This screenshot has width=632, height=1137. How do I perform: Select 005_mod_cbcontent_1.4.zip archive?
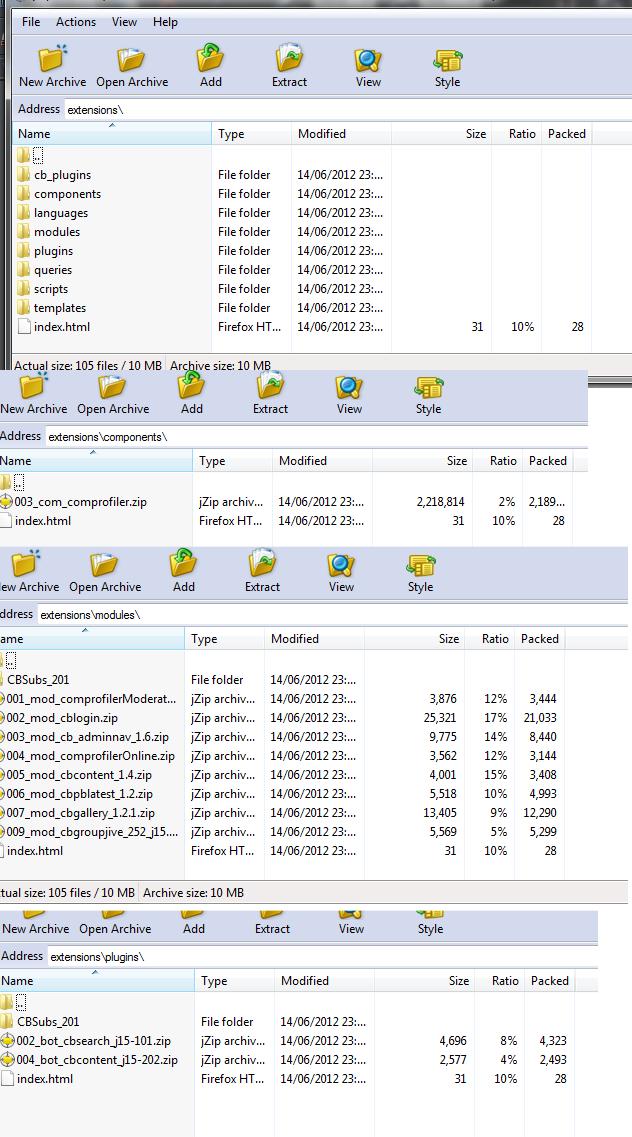pyautogui.click(x=78, y=774)
